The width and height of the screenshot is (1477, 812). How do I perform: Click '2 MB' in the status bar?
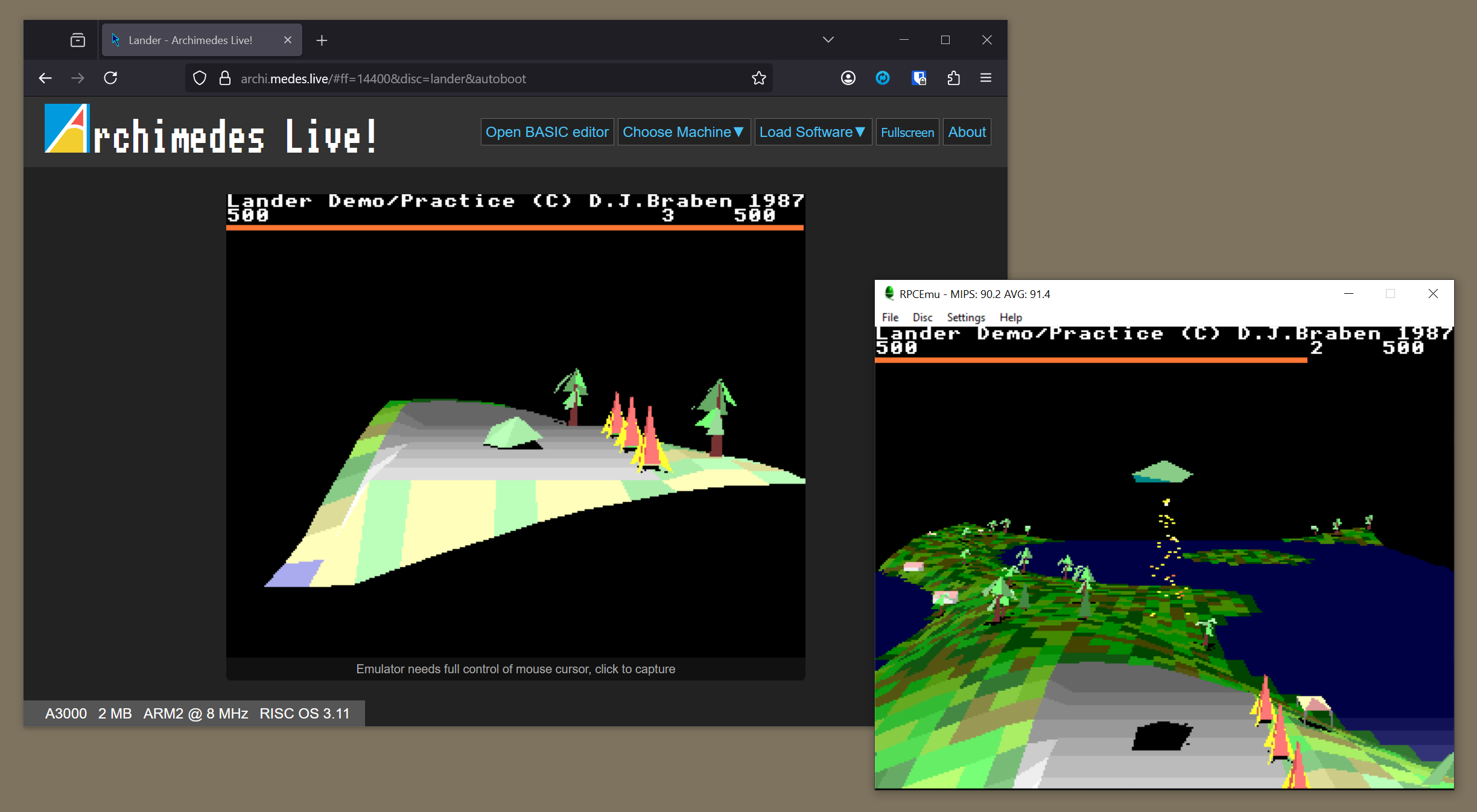point(115,714)
